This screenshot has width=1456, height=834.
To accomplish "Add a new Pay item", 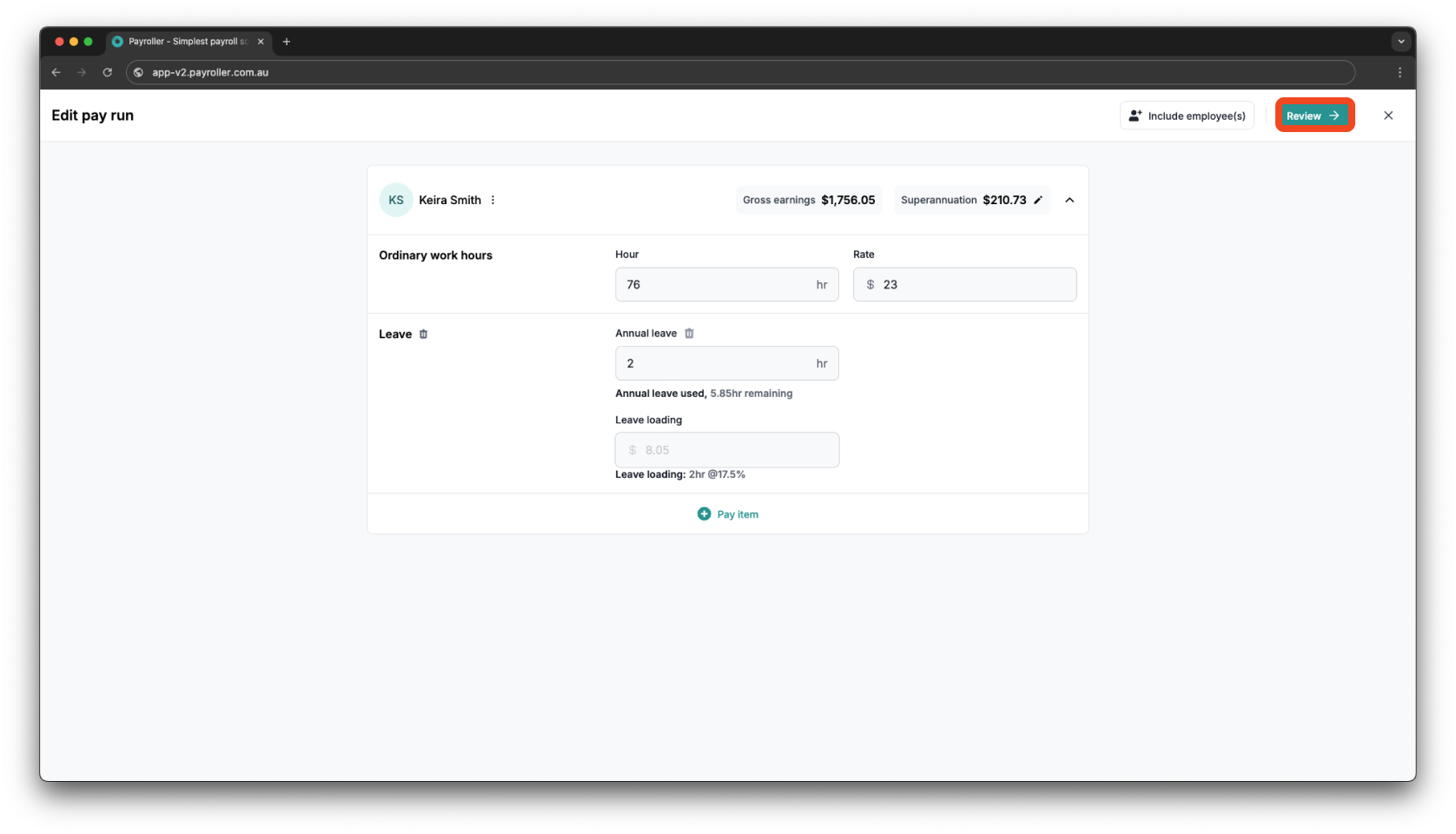I will 728,514.
